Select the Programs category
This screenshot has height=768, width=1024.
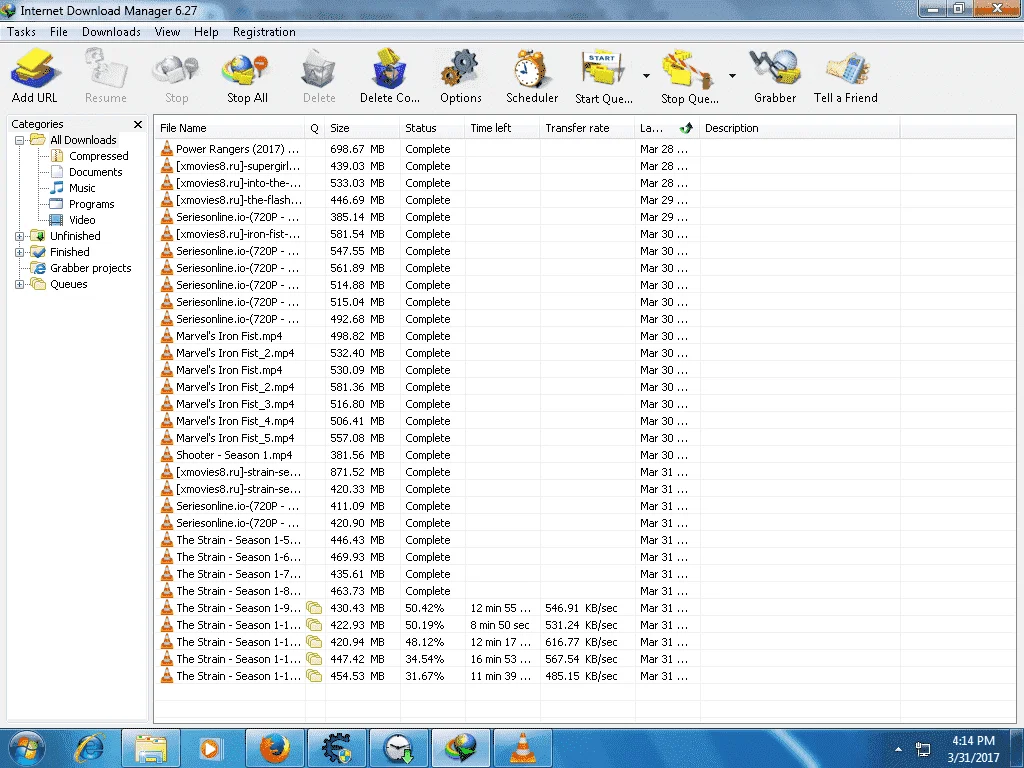pos(91,204)
